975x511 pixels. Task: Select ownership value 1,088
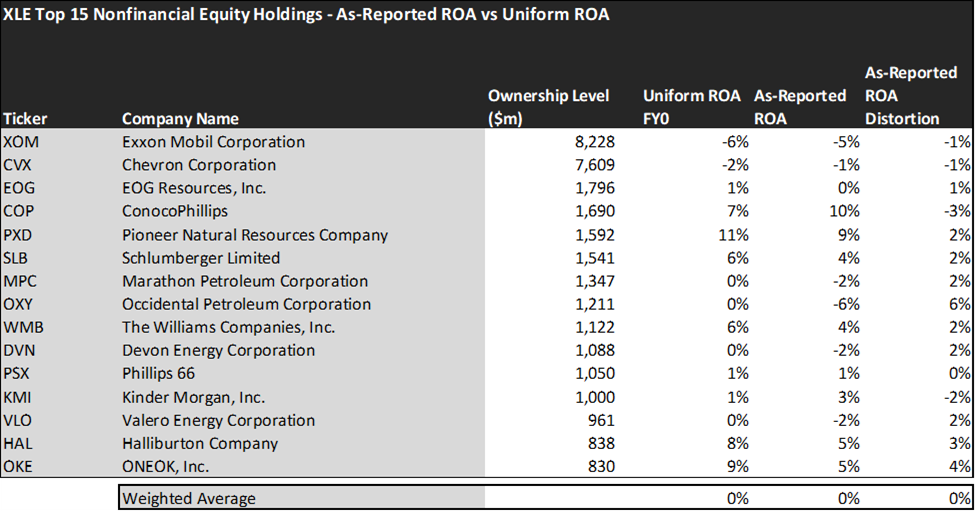point(595,351)
